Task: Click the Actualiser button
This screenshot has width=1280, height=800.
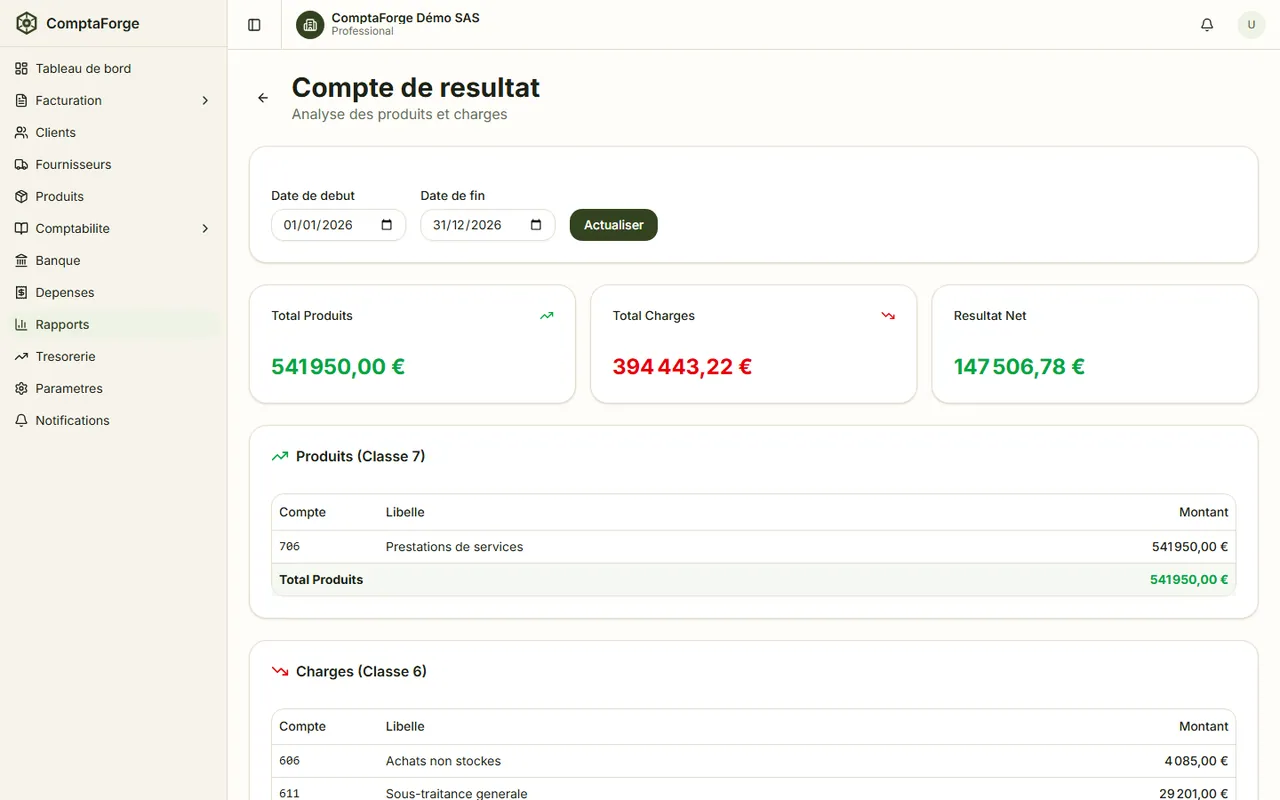Action: (x=614, y=225)
